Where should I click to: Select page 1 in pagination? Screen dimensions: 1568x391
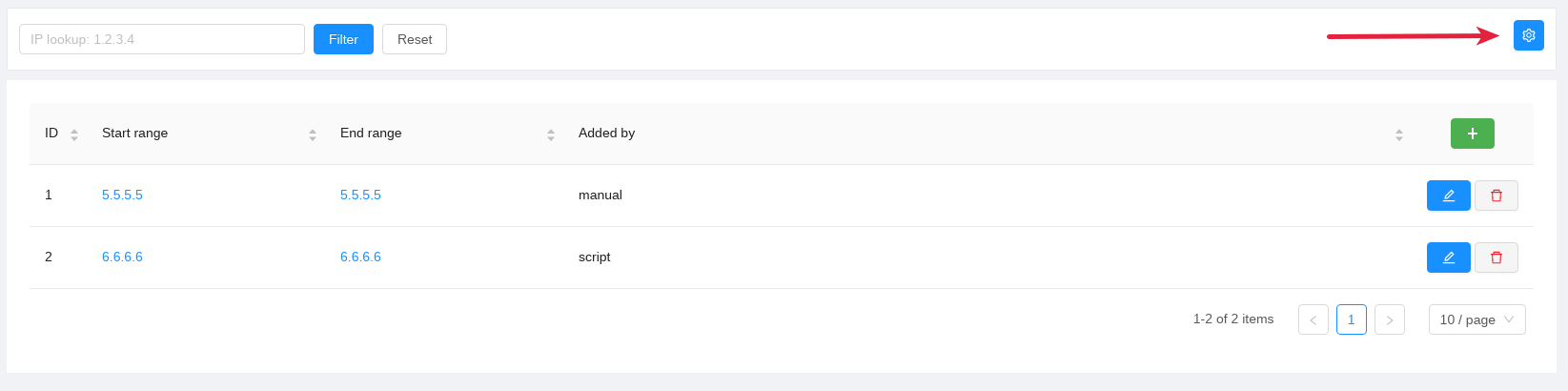(x=1351, y=319)
